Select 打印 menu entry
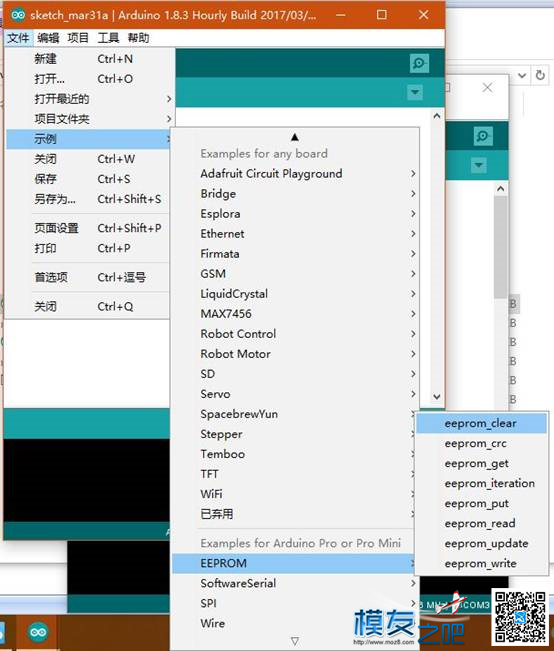The width and height of the screenshot is (554, 651). tap(89, 248)
